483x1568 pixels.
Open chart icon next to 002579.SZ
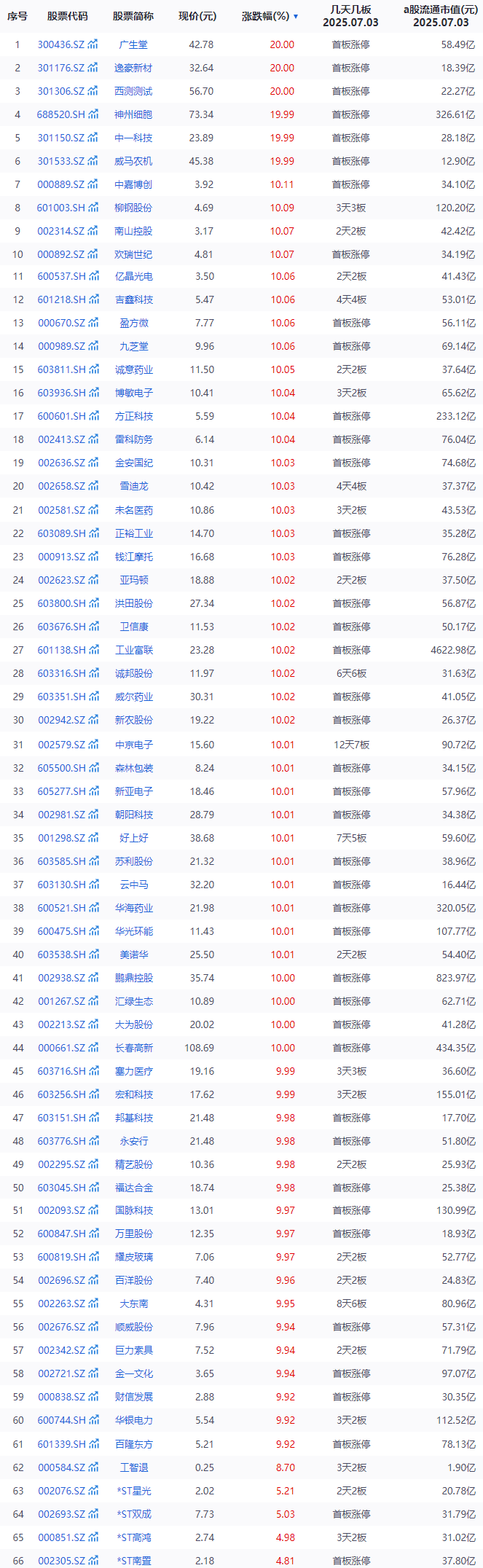[x=93, y=745]
